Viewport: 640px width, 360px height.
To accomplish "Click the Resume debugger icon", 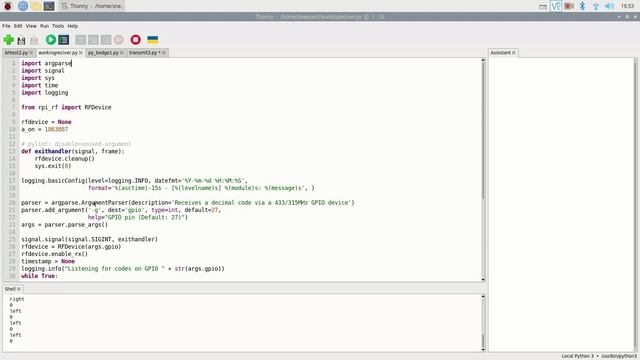I will point(118,40).
